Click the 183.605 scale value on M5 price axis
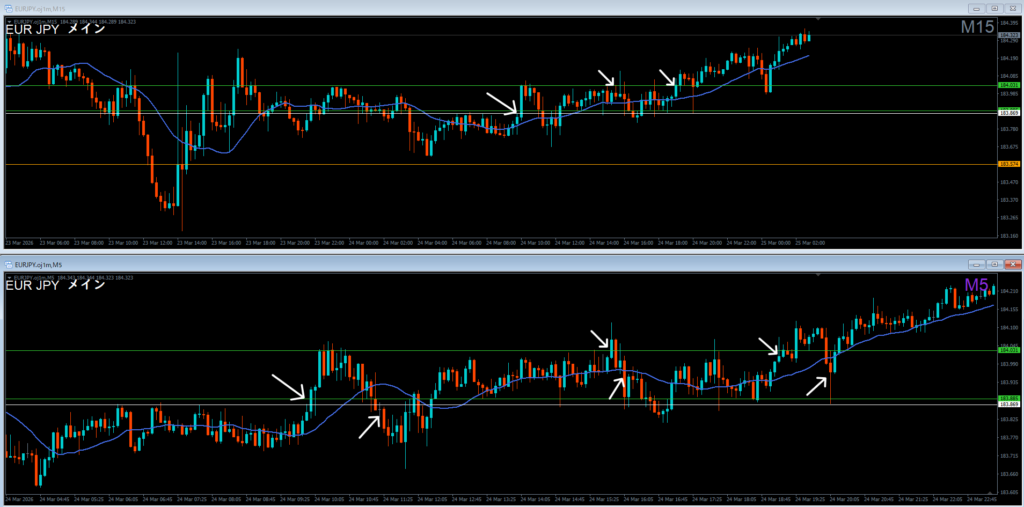 click(x=1009, y=492)
